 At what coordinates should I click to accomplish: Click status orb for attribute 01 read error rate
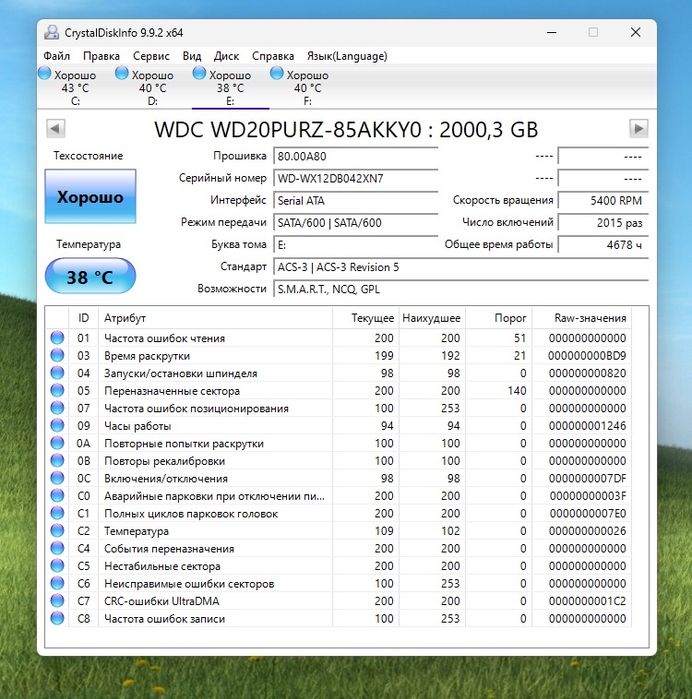coord(57,338)
